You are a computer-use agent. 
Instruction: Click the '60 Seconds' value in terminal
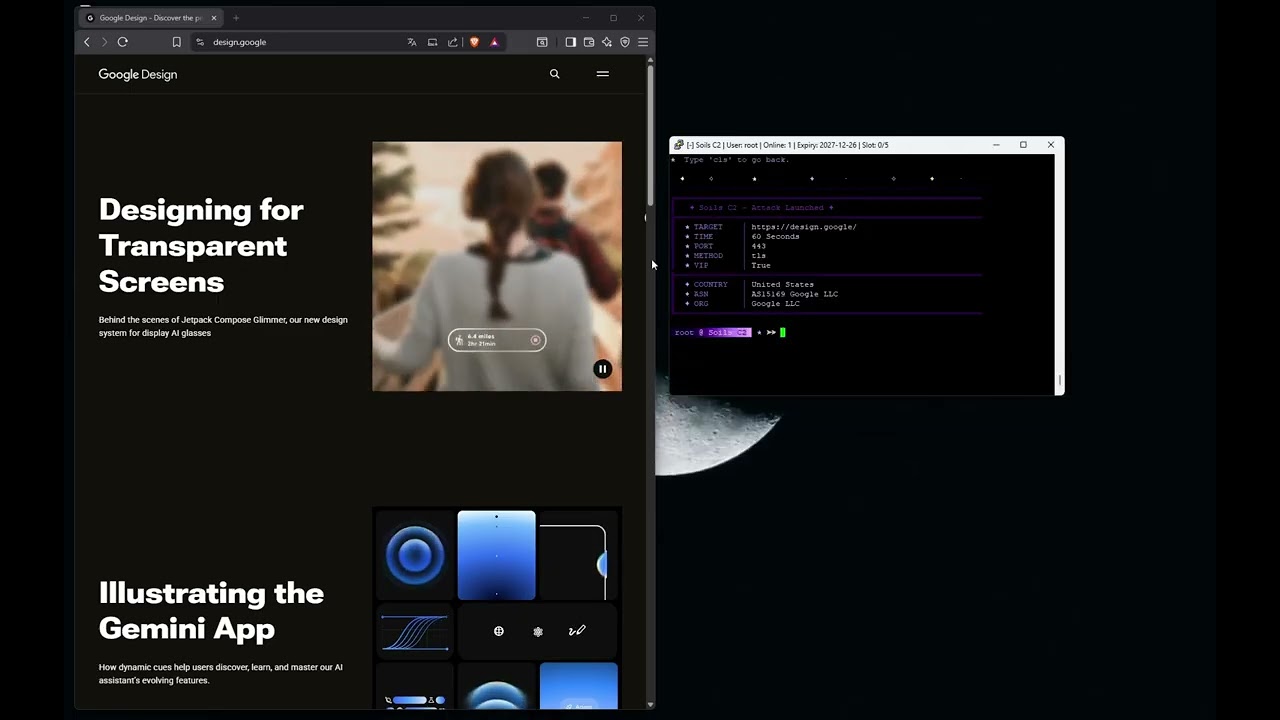pyautogui.click(x=776, y=237)
